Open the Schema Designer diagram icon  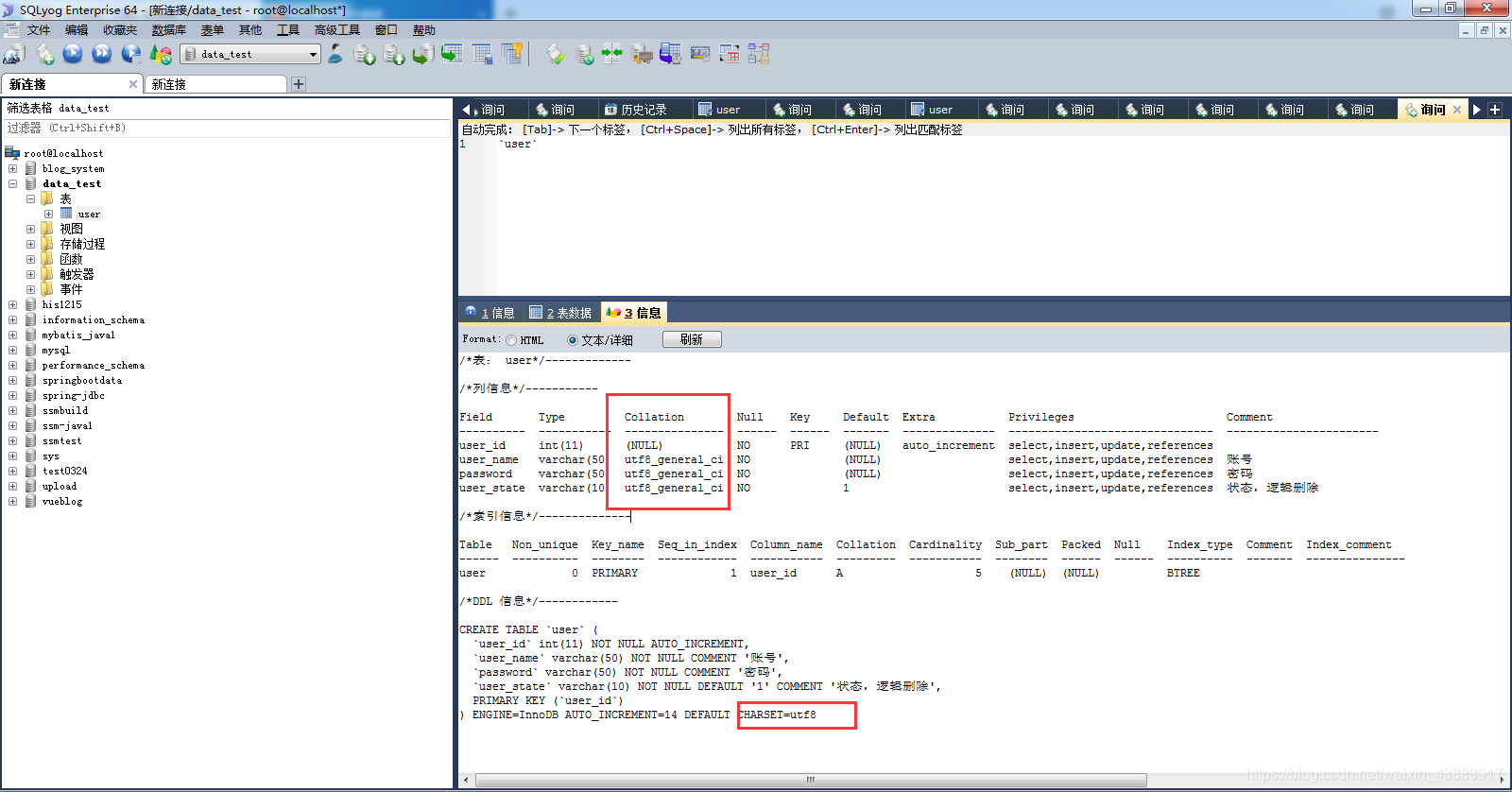coord(759,54)
